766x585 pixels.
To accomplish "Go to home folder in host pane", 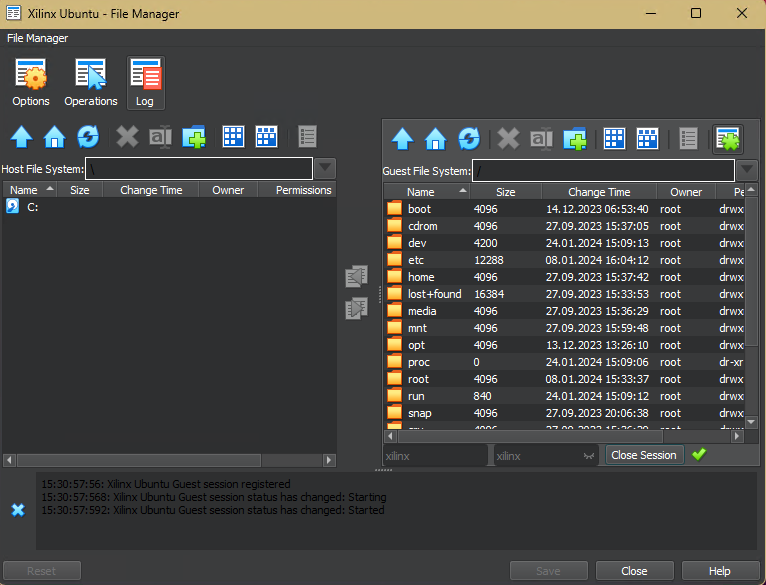I will (55, 137).
